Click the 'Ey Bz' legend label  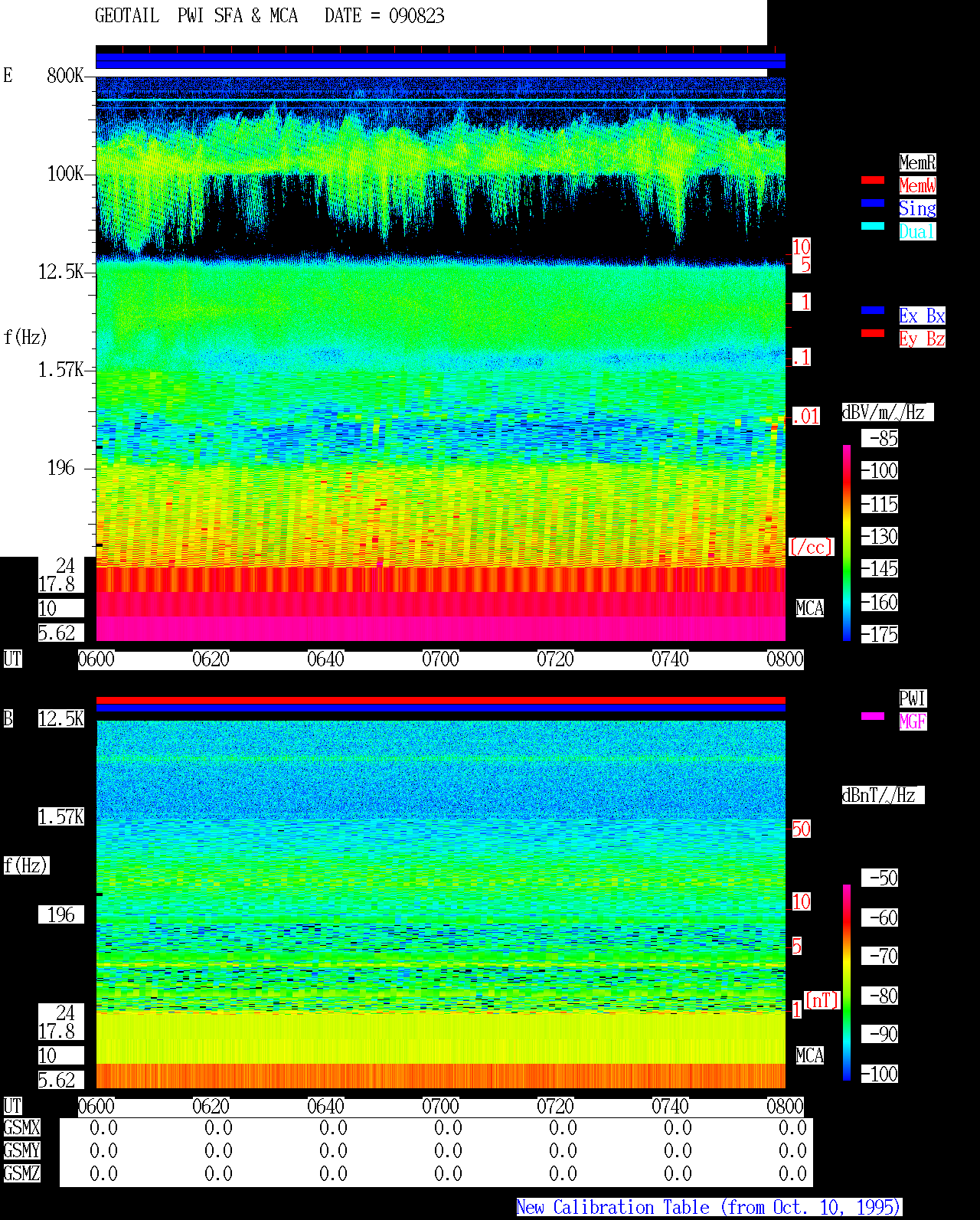coord(922,339)
